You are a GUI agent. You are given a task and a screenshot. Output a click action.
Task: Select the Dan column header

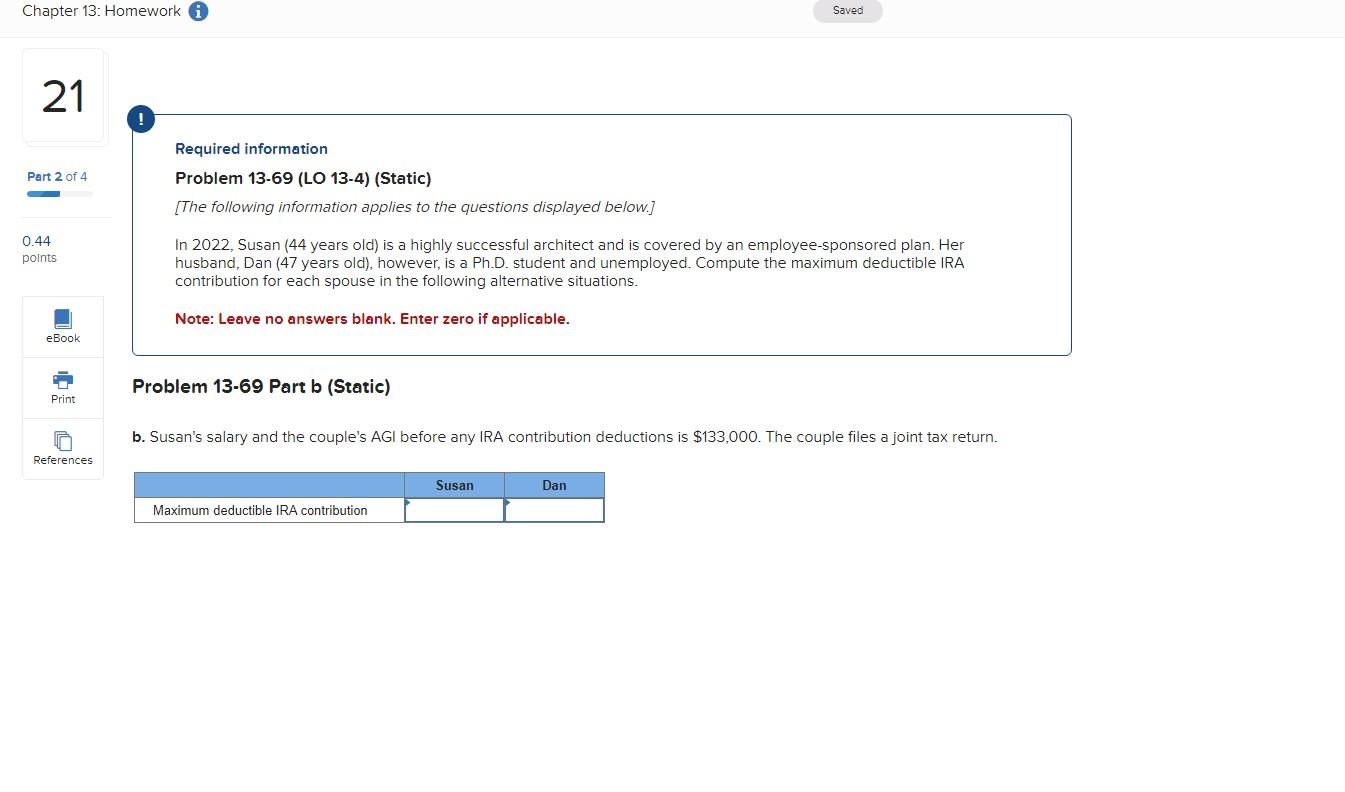[554, 485]
